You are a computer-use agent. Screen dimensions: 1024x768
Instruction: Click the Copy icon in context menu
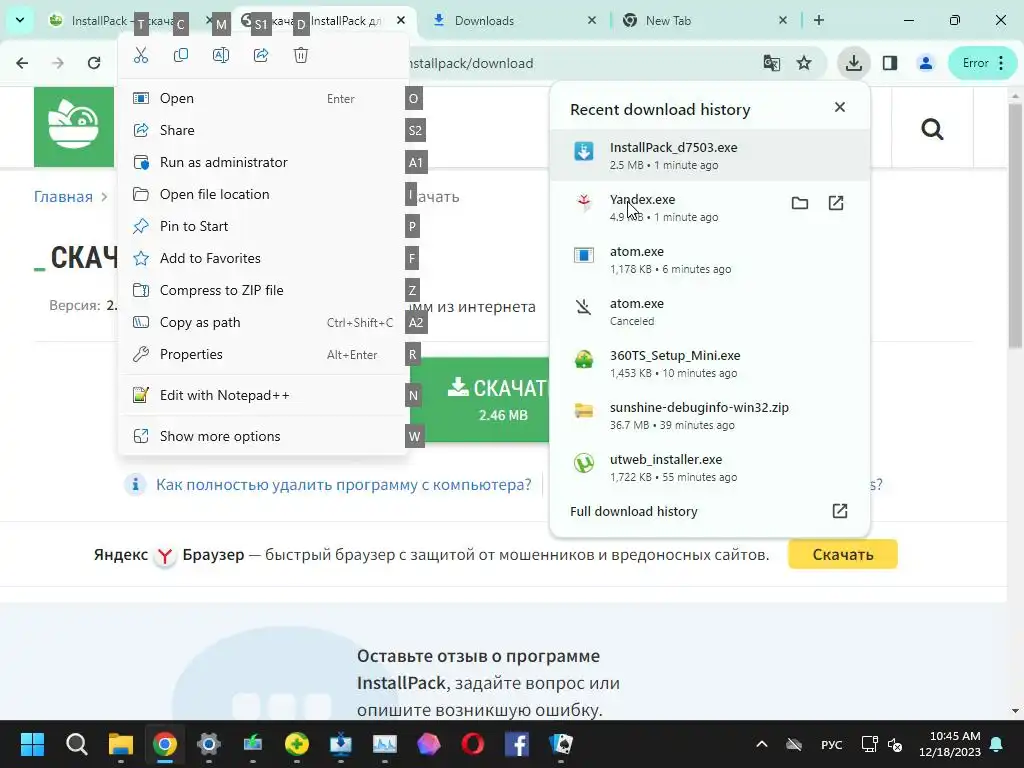pos(181,56)
